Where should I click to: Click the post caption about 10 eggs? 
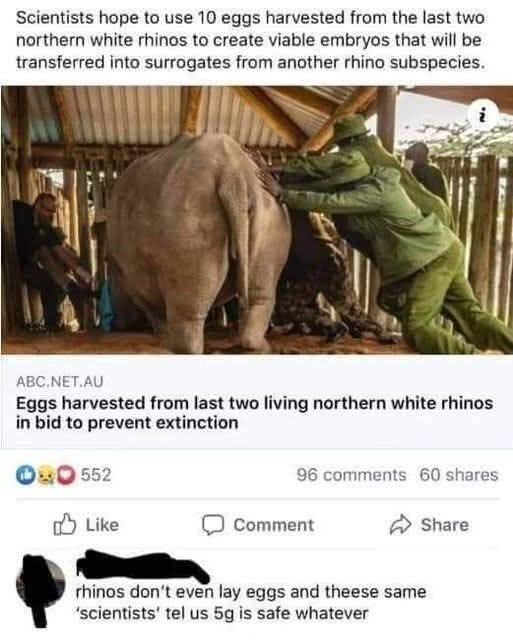(251, 40)
